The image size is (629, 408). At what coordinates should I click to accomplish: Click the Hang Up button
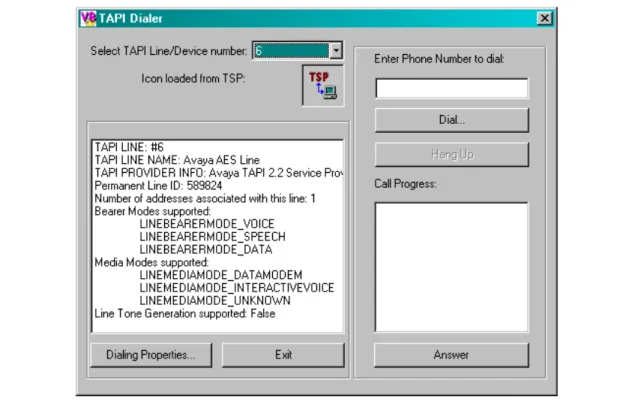tap(452, 154)
